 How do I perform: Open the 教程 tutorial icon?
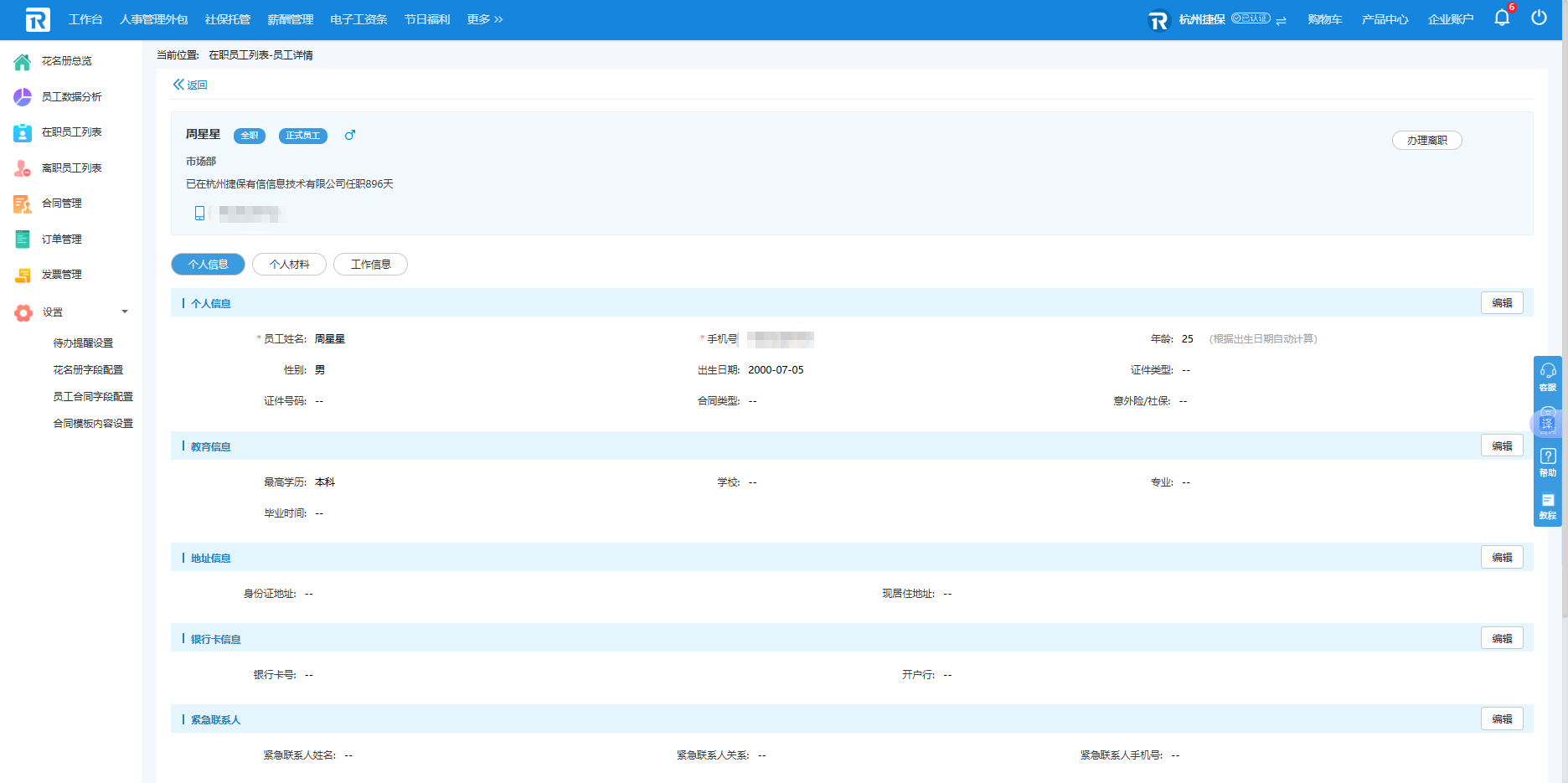click(1547, 501)
